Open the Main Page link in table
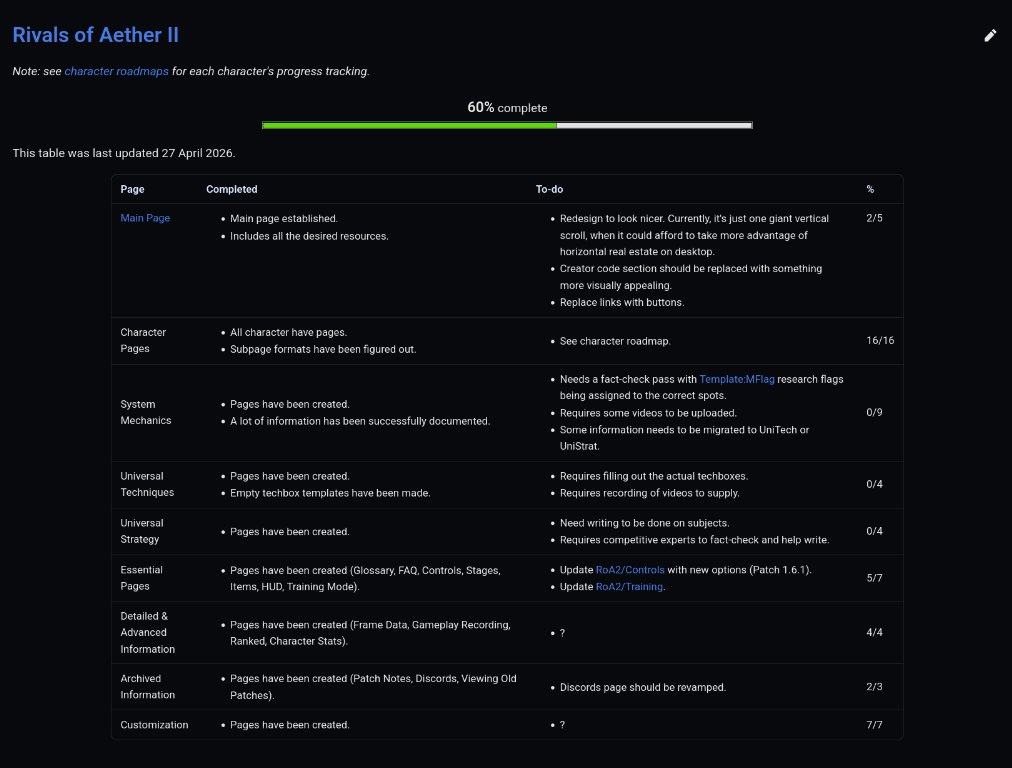1012x768 pixels. point(145,218)
